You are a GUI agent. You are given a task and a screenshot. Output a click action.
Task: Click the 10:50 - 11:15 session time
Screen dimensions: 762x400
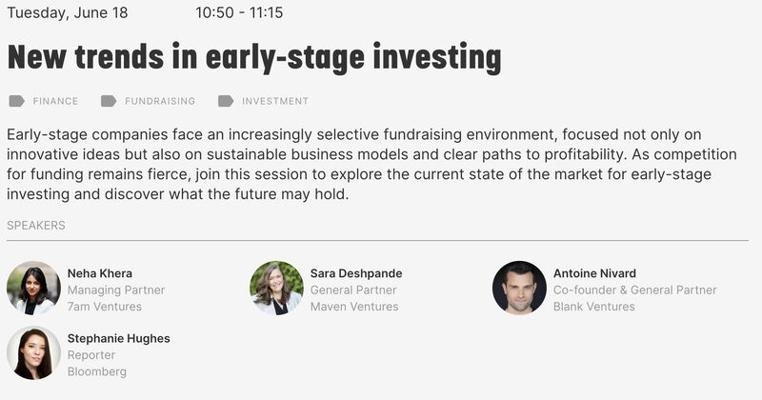tap(239, 13)
